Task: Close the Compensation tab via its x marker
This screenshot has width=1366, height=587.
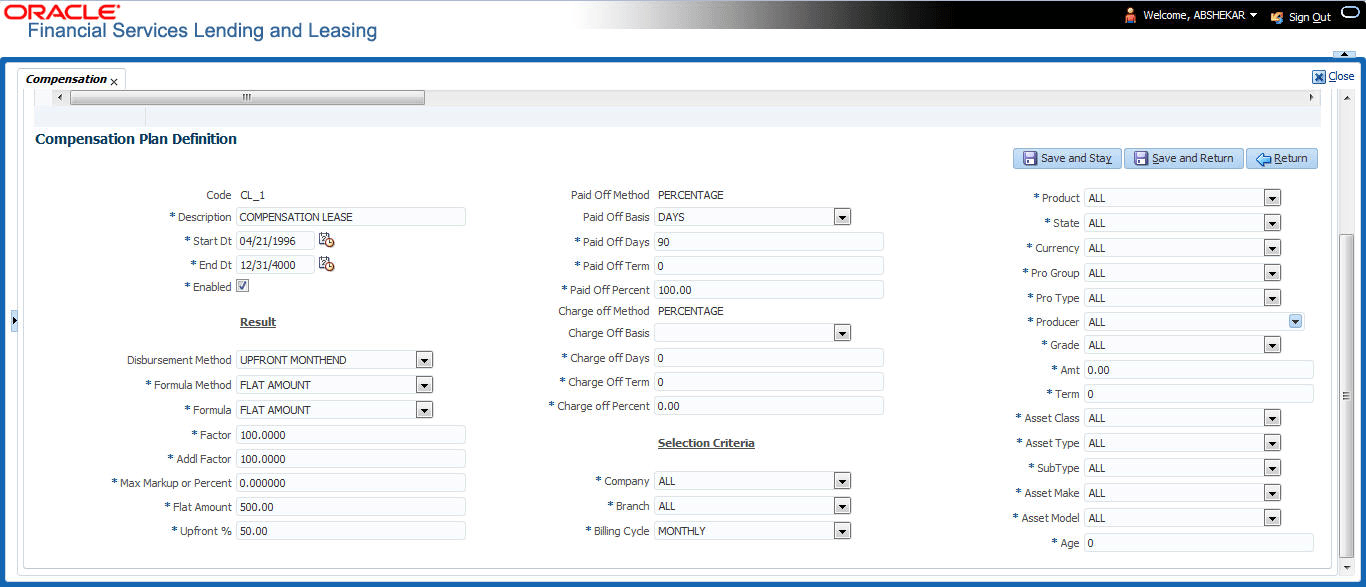Action: pos(114,79)
